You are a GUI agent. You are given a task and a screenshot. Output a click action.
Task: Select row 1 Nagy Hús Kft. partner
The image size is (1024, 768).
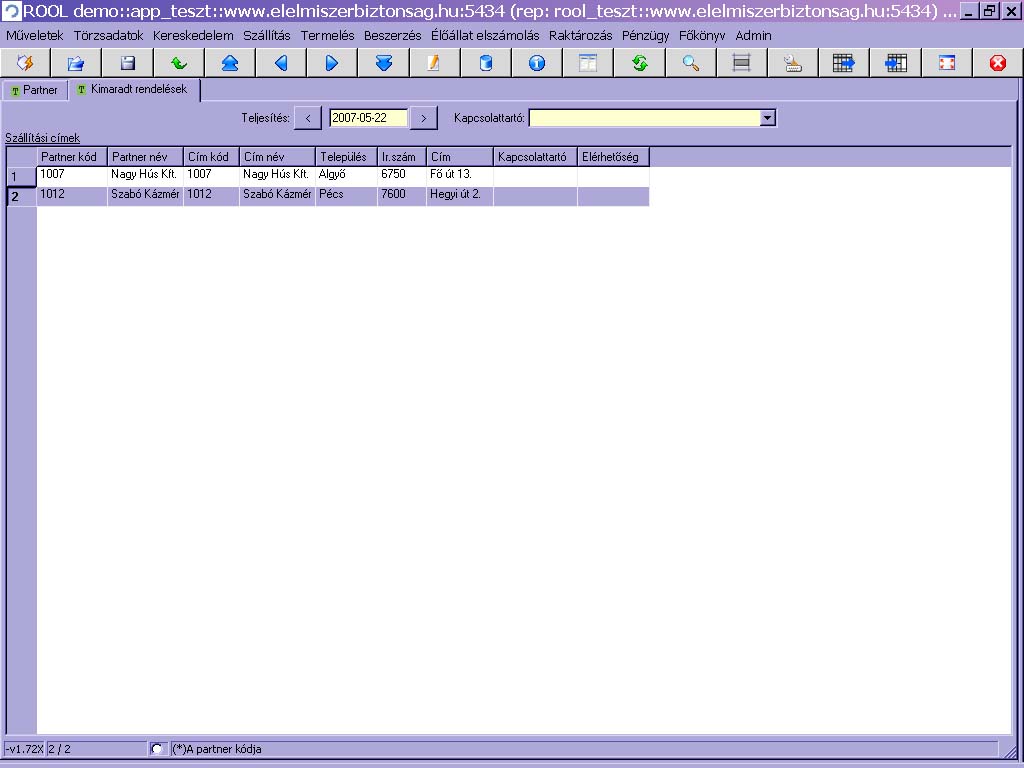pos(144,175)
